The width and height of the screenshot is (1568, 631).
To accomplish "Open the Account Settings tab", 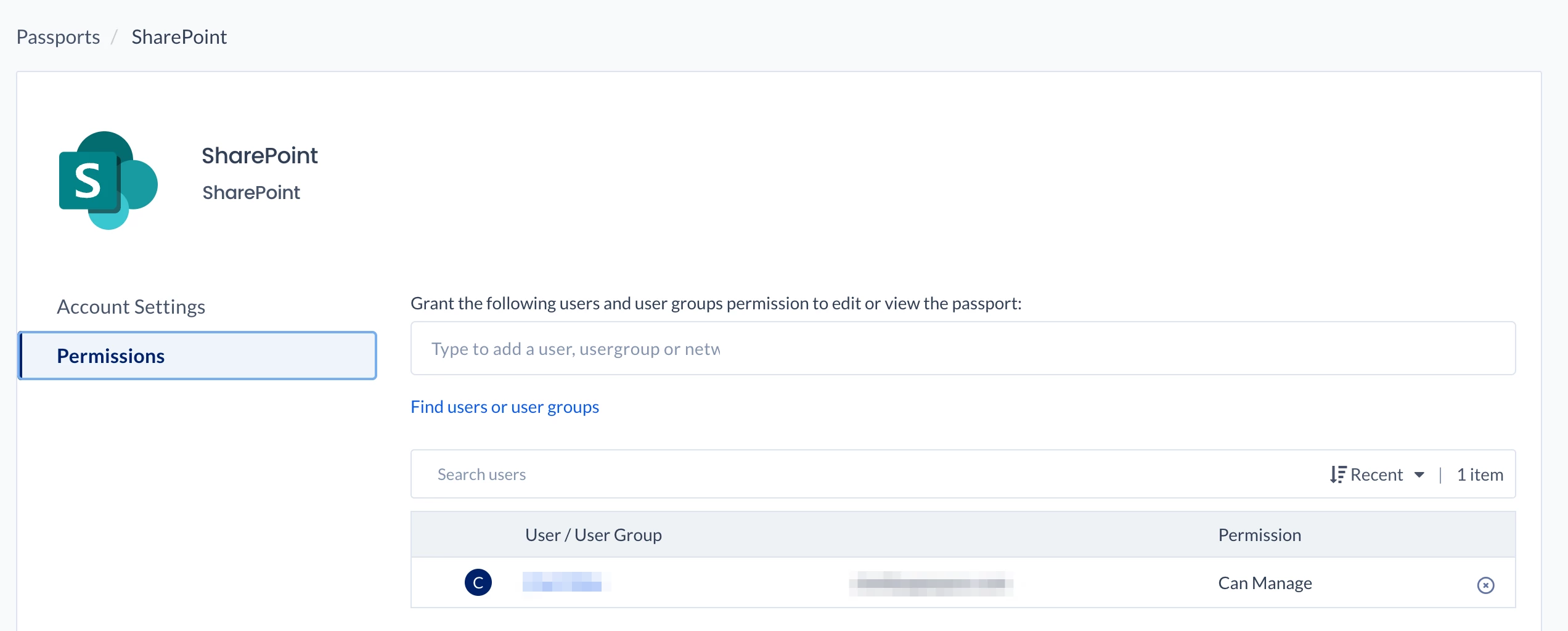I will (131, 306).
